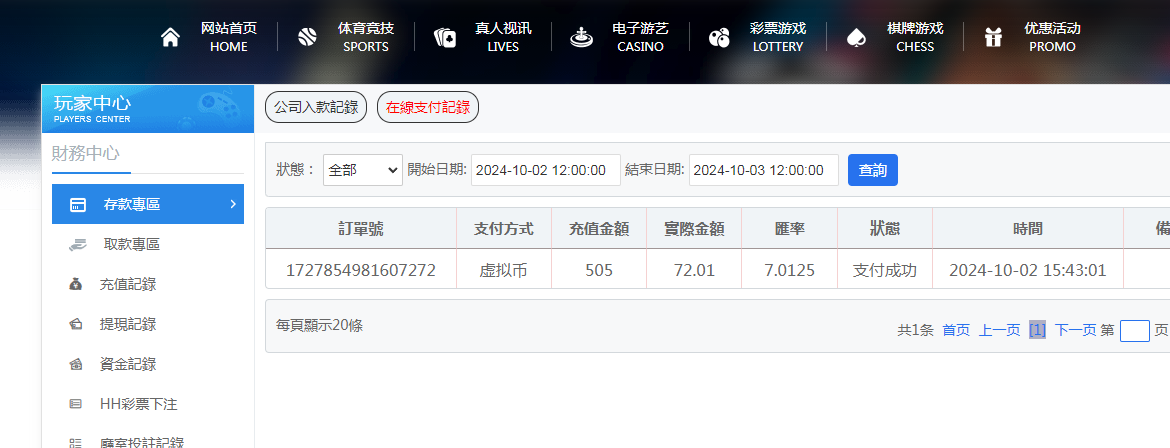Image resolution: width=1170 pixels, height=448 pixels.
Task: Click the sports ball icon
Action: (307, 37)
